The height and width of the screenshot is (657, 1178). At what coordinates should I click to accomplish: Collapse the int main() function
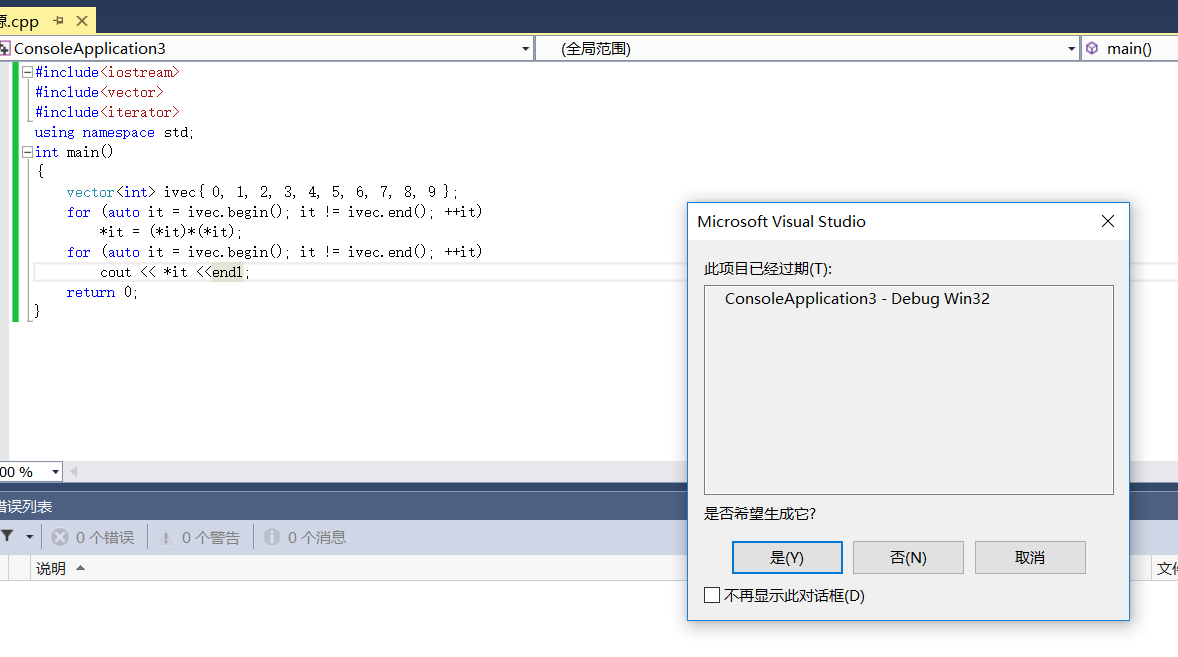click(27, 152)
